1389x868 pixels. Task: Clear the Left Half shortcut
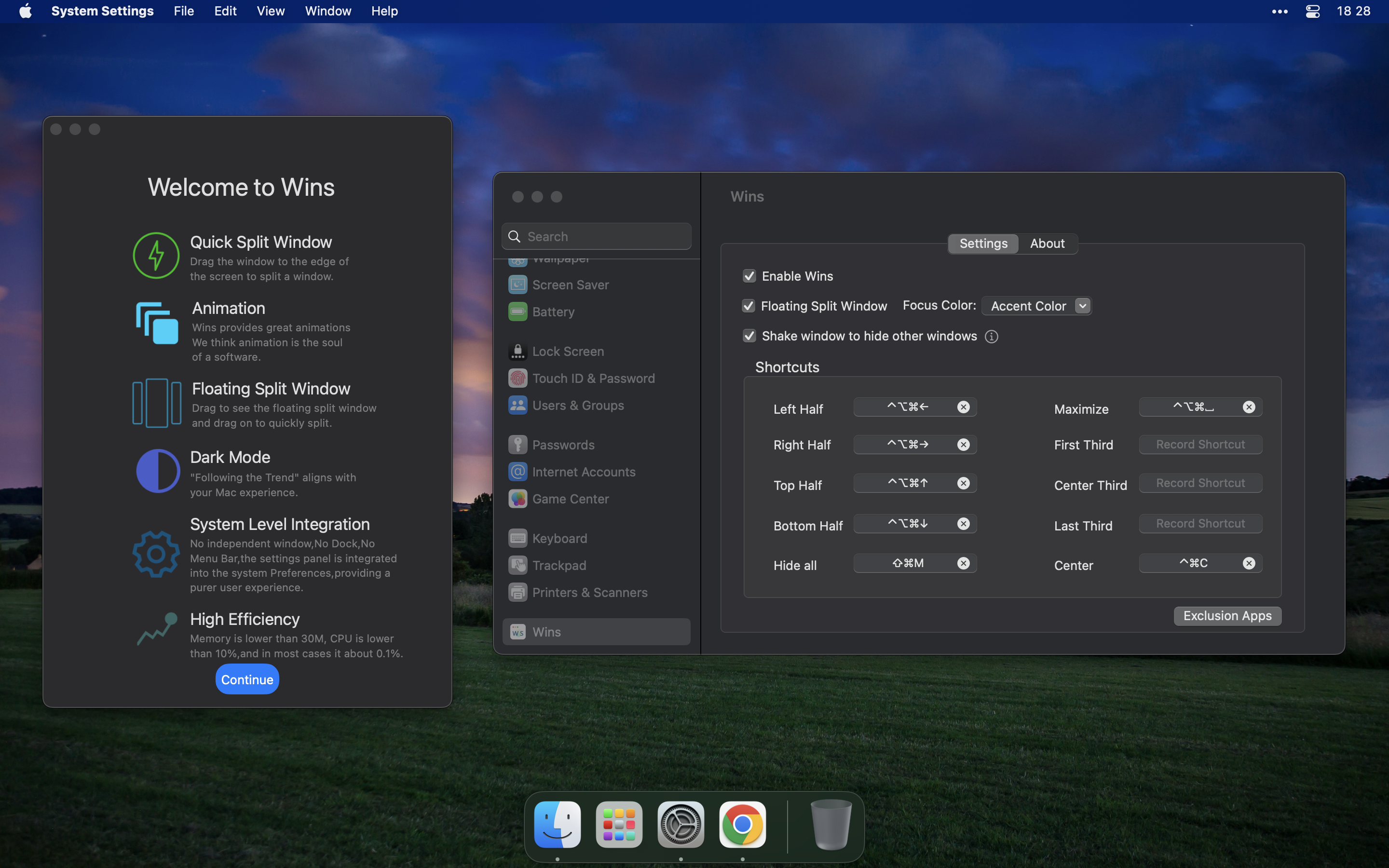(963, 407)
